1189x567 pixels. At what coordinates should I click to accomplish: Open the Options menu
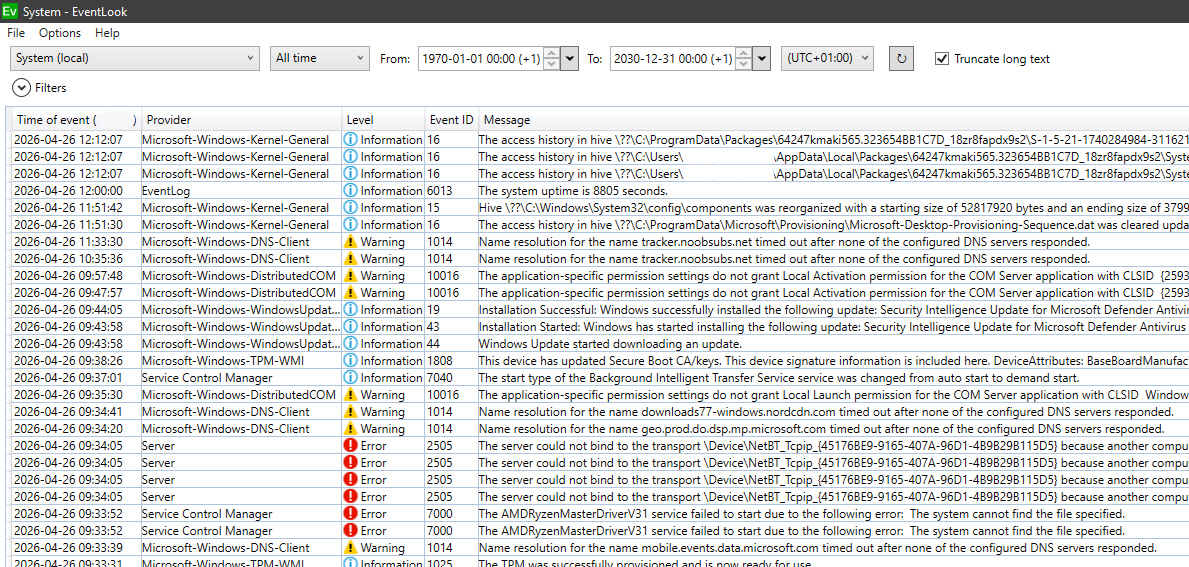pyautogui.click(x=60, y=33)
